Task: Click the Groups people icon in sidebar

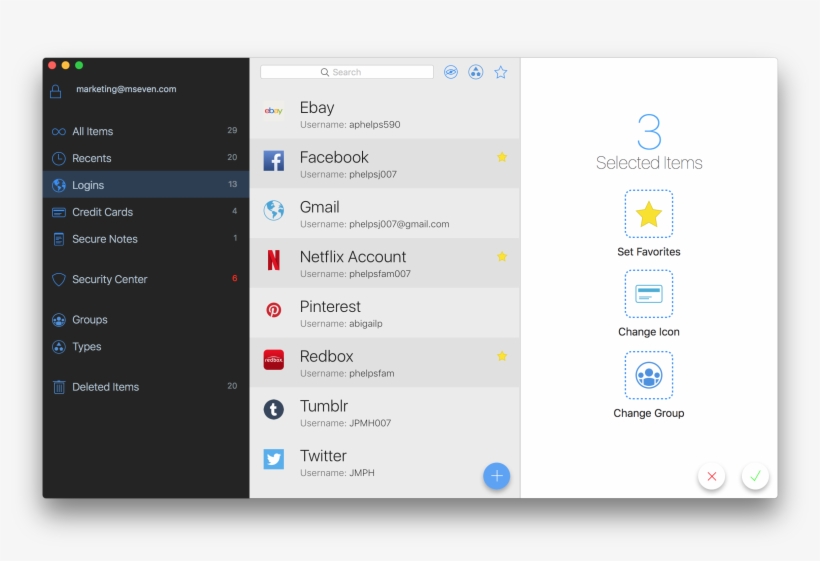Action: click(x=59, y=319)
